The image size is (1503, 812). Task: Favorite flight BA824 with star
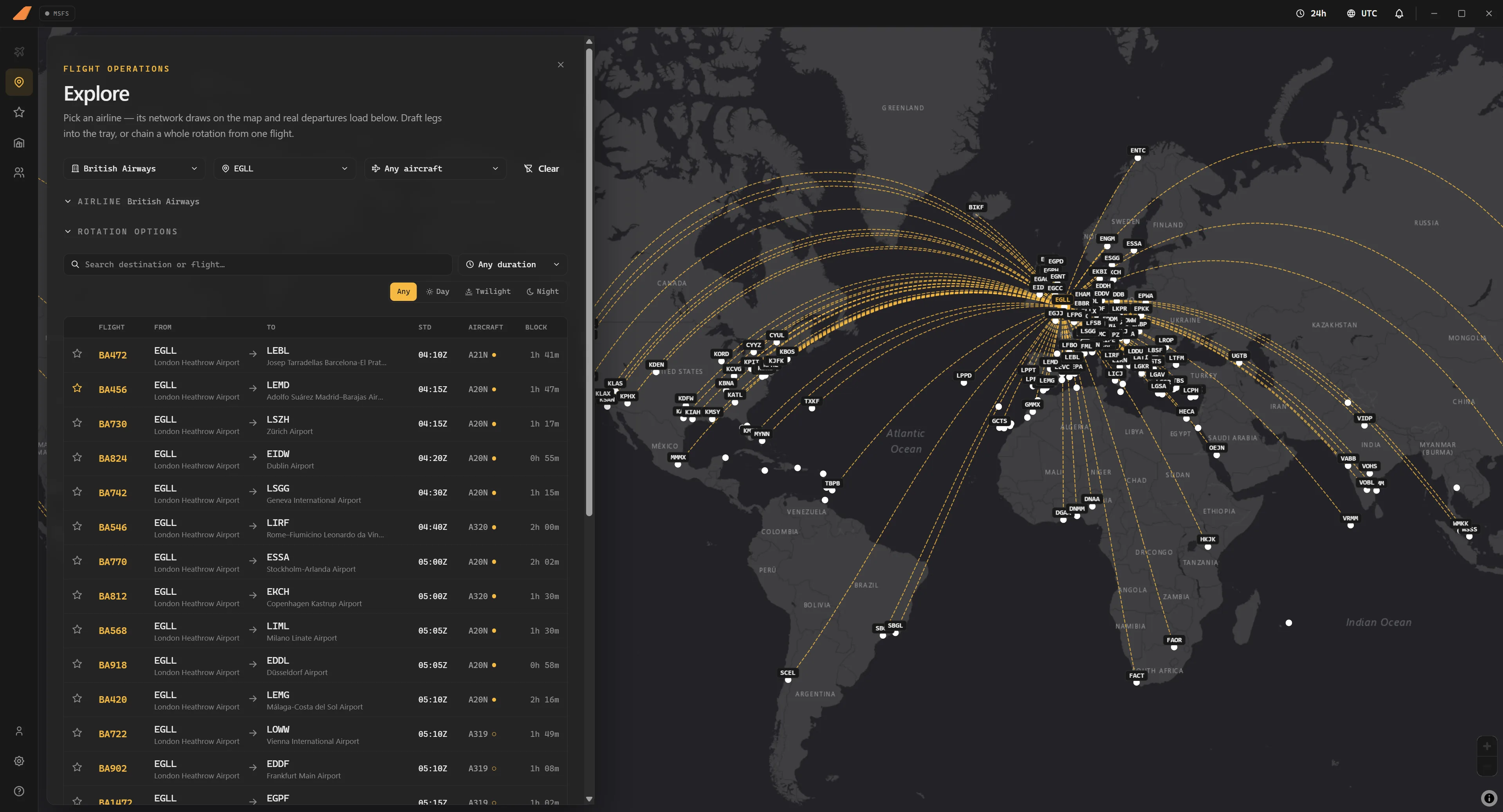point(77,457)
